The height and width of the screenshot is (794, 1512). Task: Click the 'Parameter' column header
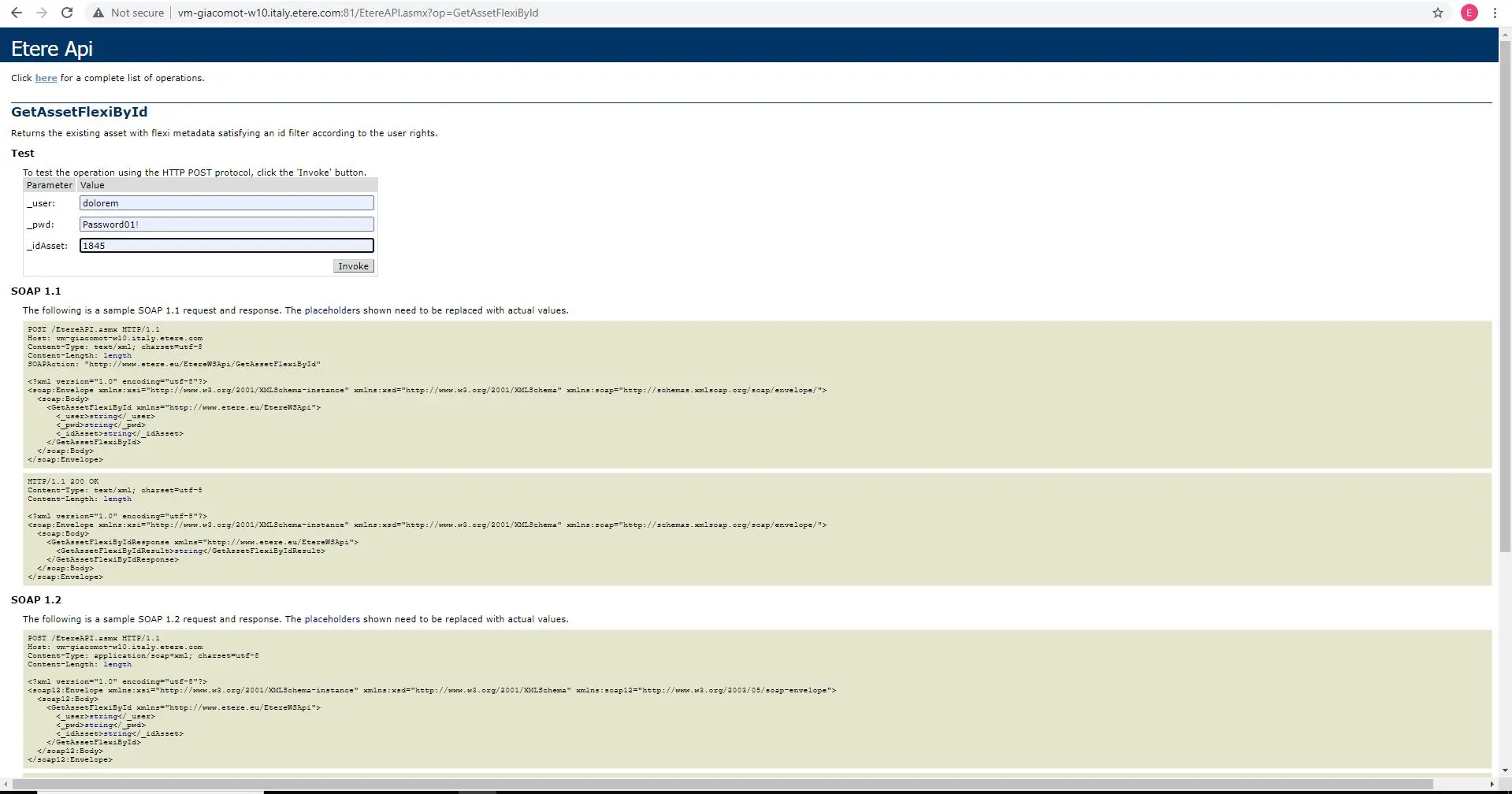point(50,185)
